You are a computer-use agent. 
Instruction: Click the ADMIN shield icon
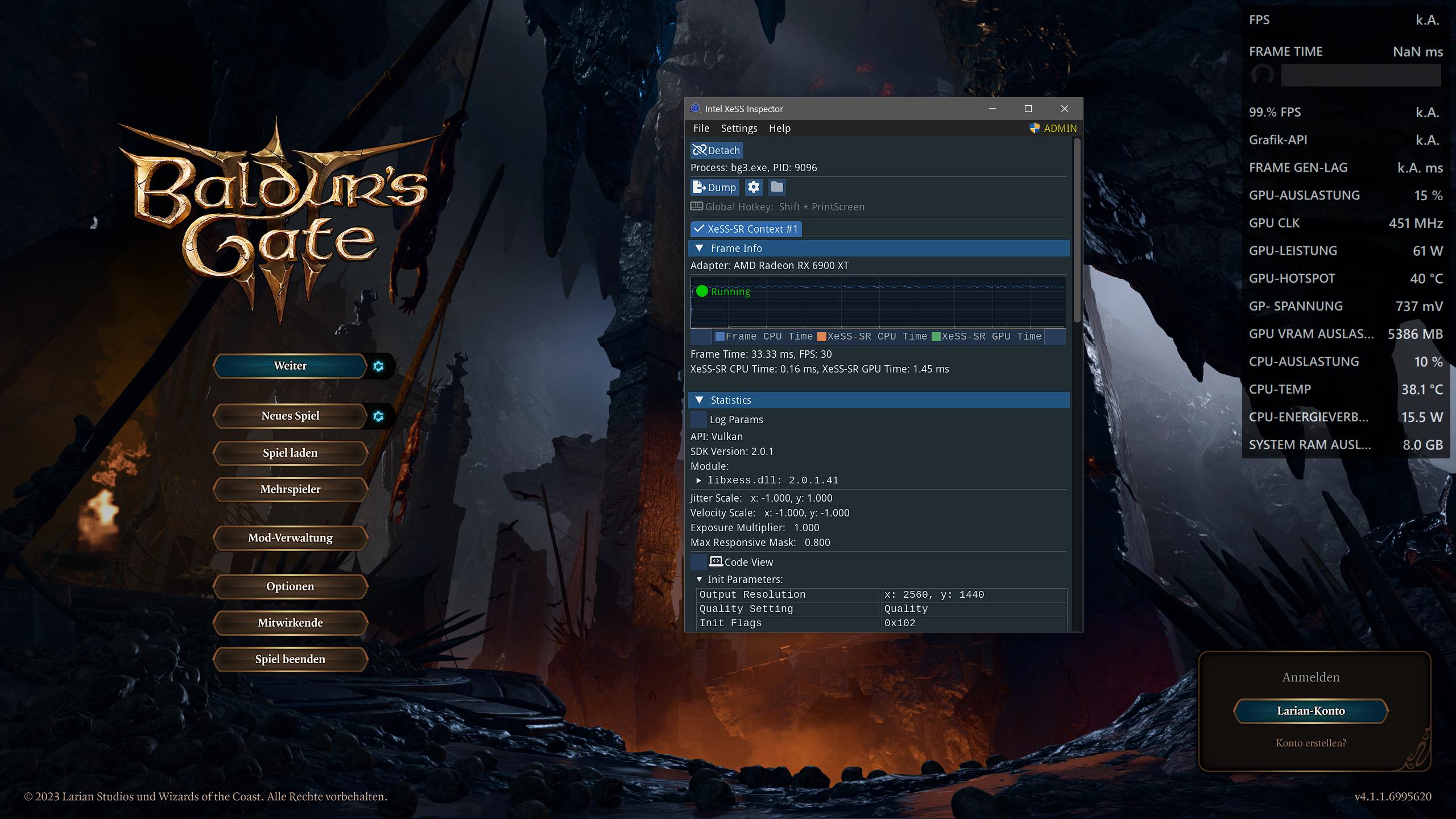click(x=1035, y=129)
